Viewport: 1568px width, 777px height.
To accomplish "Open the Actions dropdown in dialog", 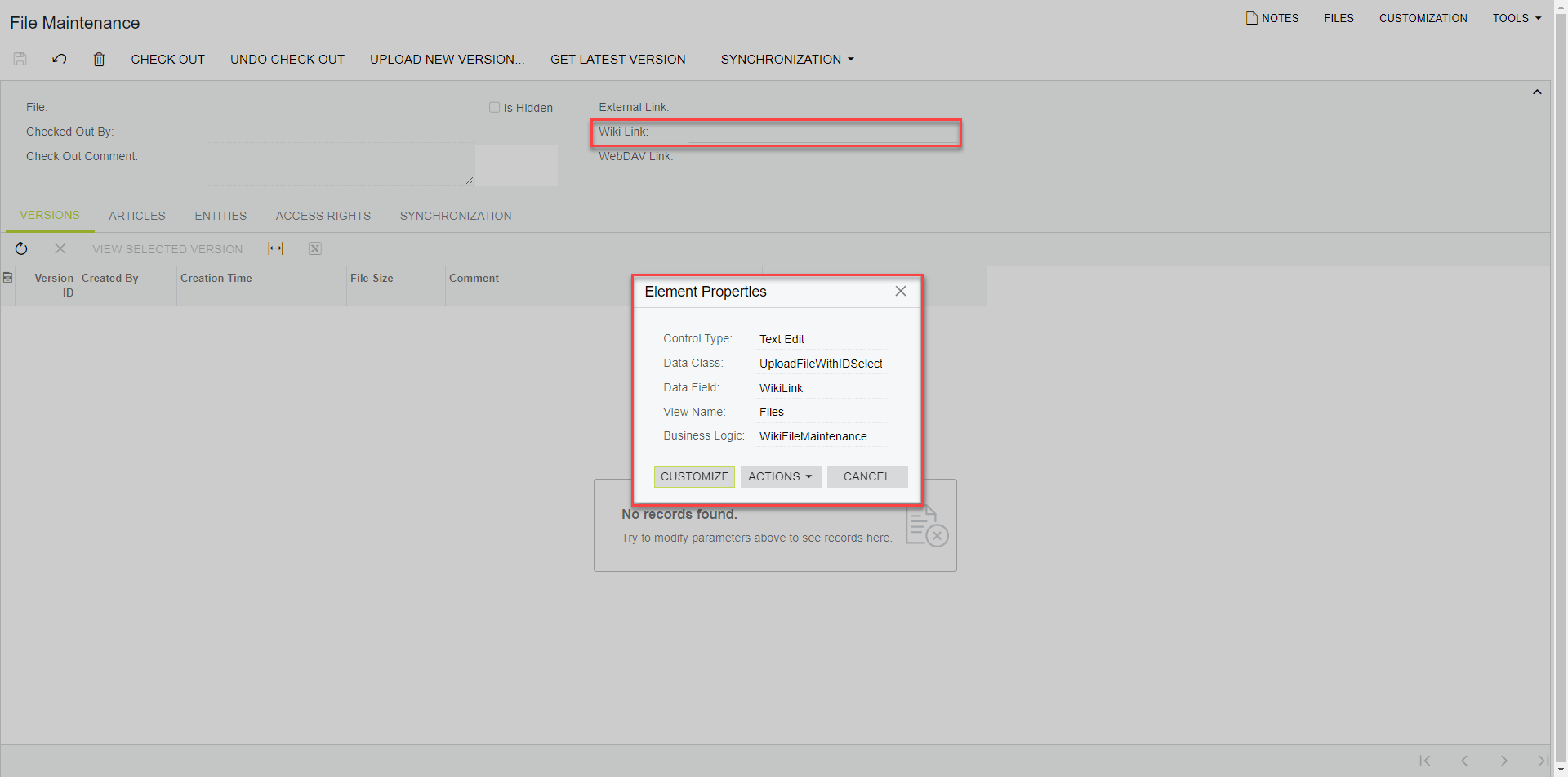I will pos(780,476).
